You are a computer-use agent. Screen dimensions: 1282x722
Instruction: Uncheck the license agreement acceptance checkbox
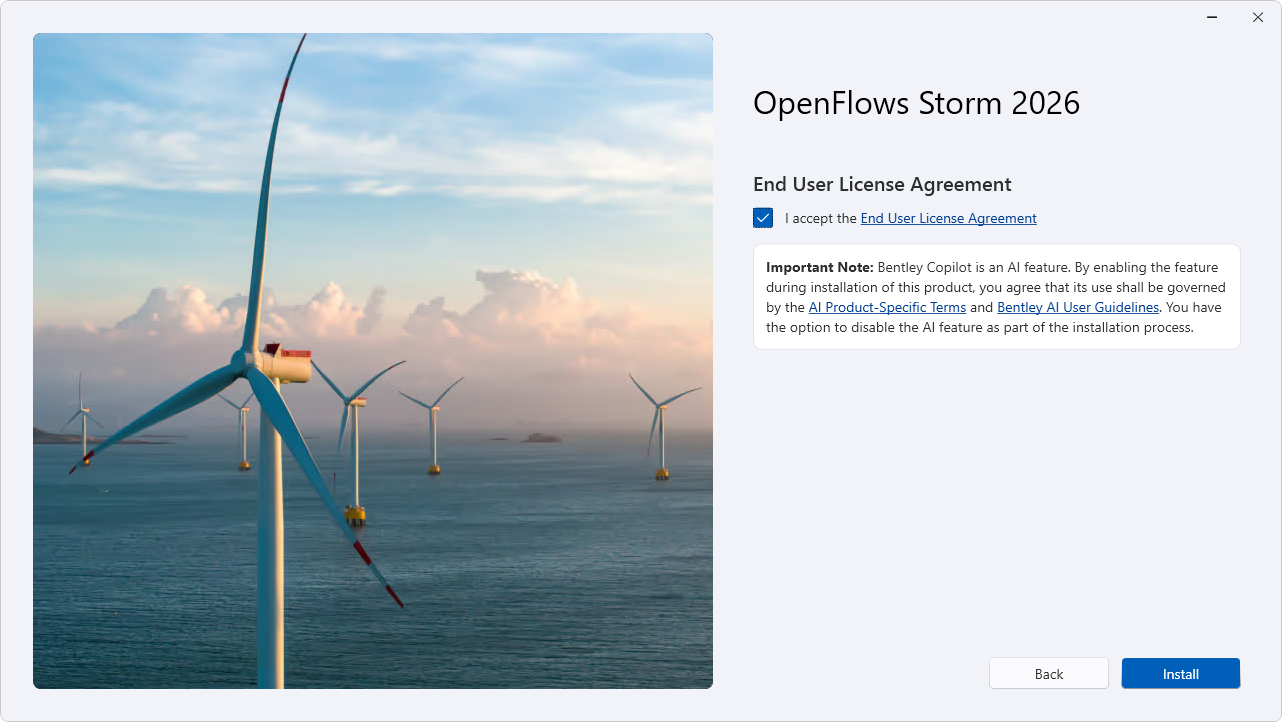coord(763,218)
